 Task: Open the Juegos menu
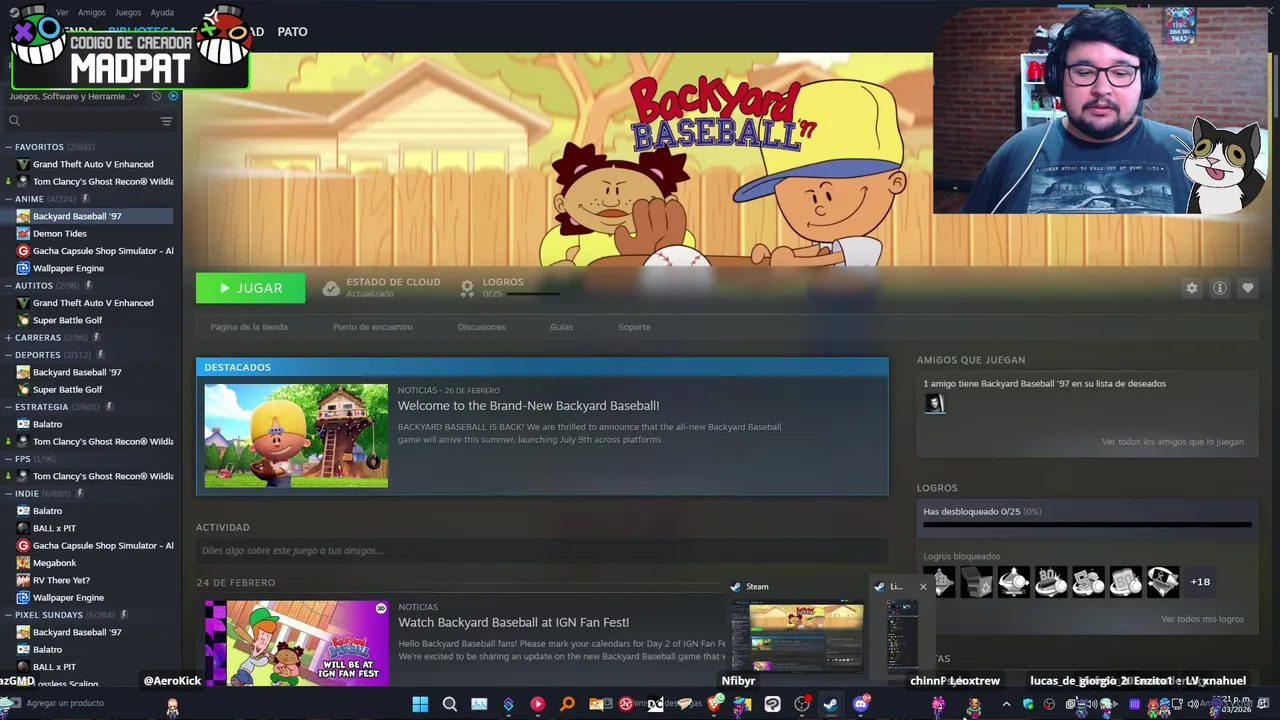click(128, 12)
